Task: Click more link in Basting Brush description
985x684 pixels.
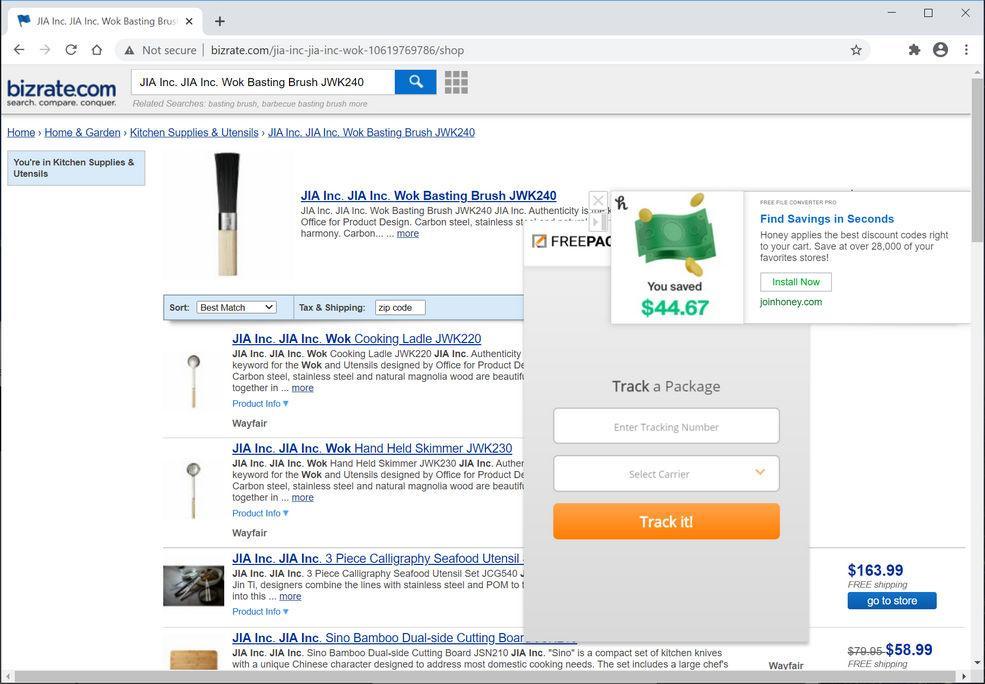Action: pos(408,234)
